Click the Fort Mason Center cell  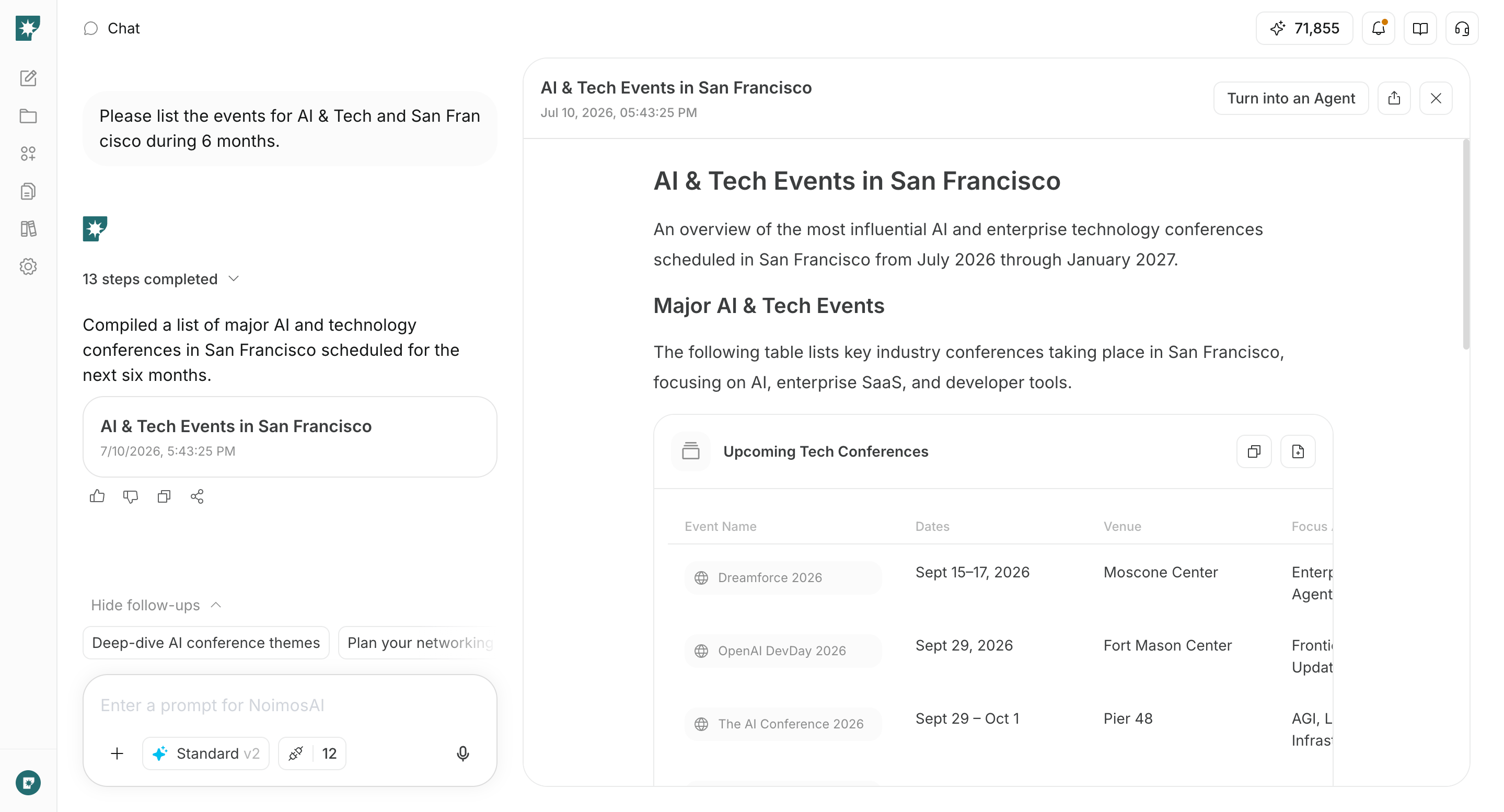pos(1167,645)
